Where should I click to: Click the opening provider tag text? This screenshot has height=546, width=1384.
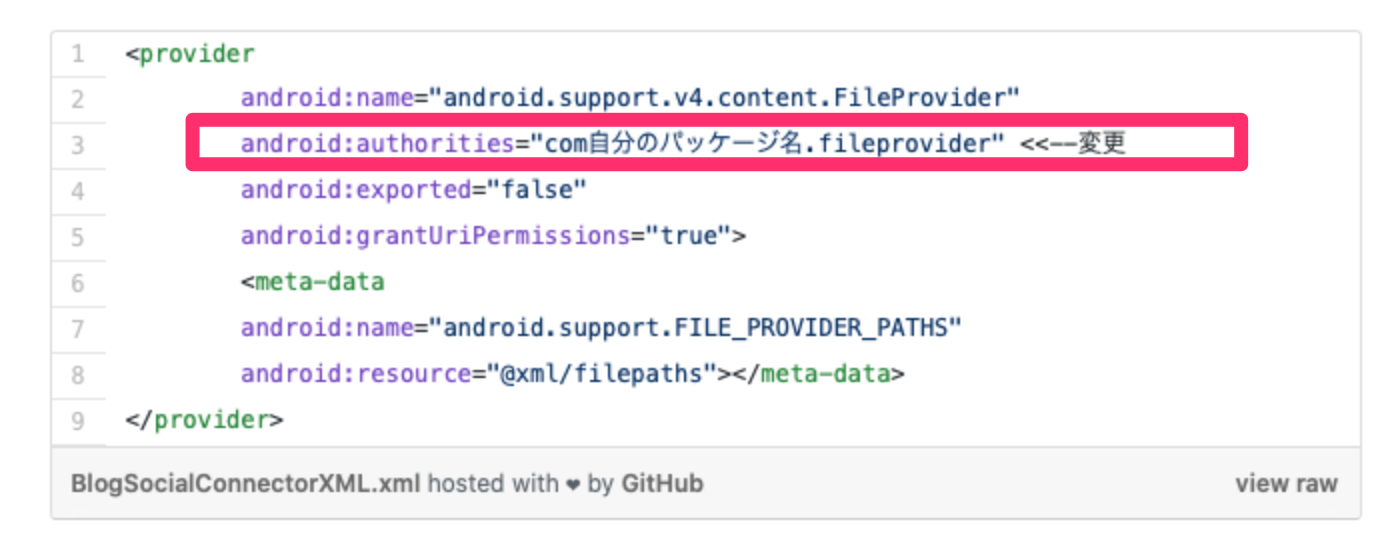pos(190,54)
